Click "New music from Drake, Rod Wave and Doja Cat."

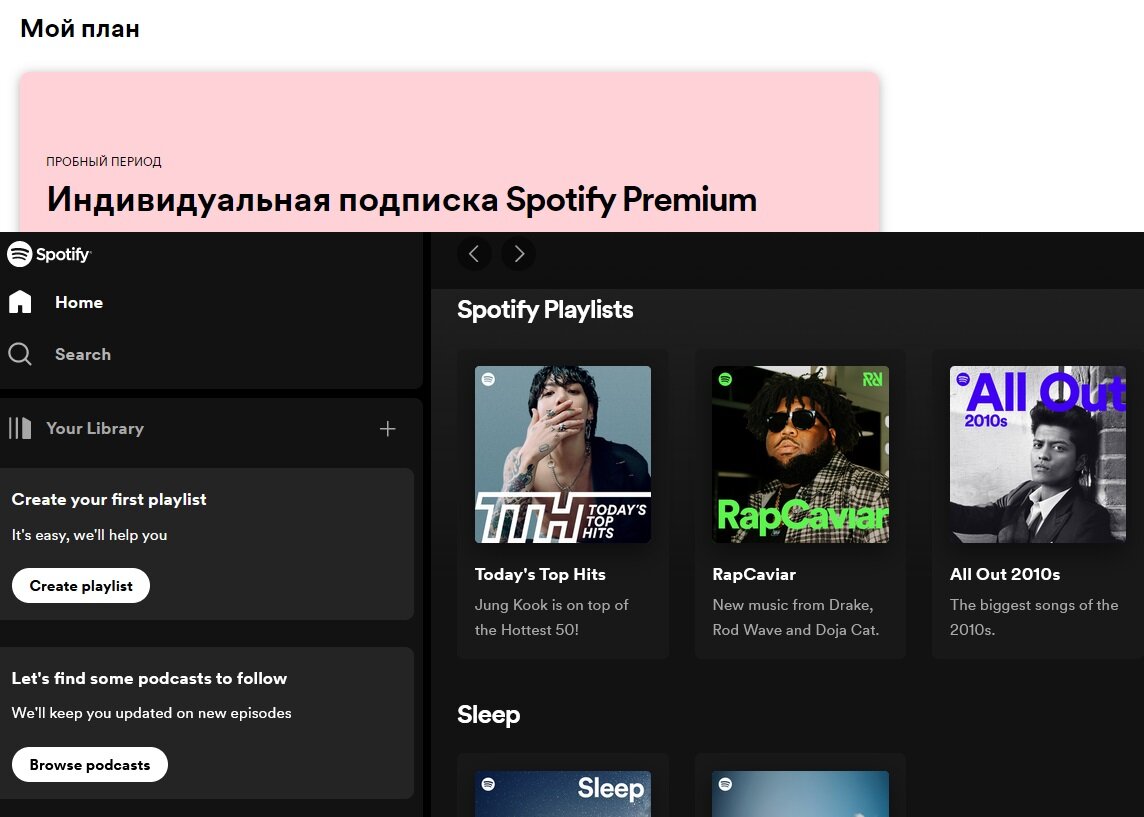coord(795,617)
